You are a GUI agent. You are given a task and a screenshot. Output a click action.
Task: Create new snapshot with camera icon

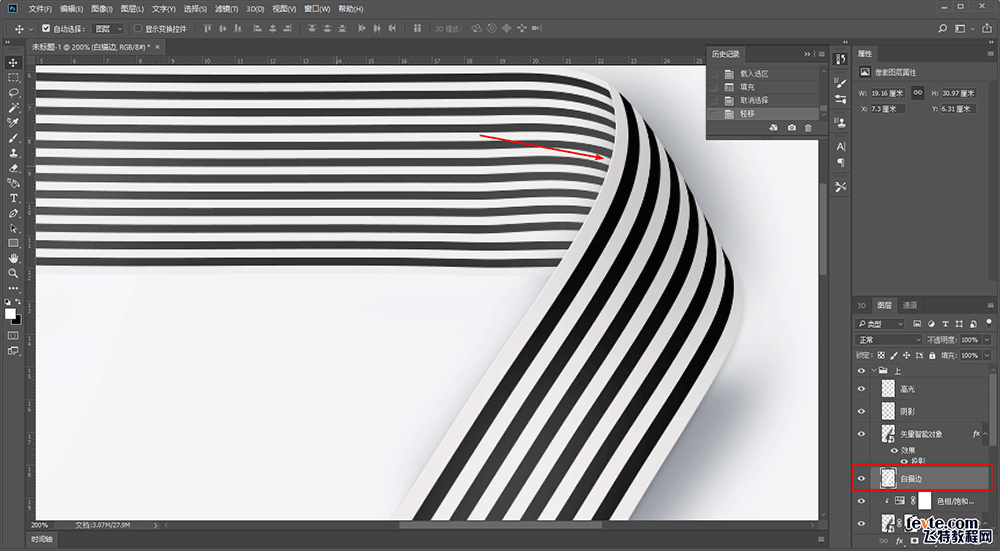791,128
